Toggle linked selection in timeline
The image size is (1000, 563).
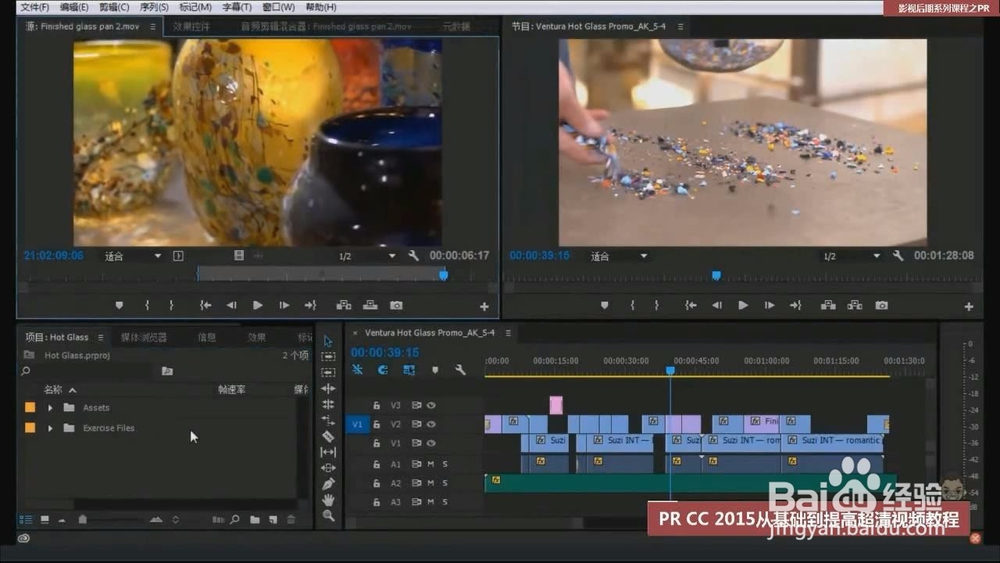pos(409,370)
